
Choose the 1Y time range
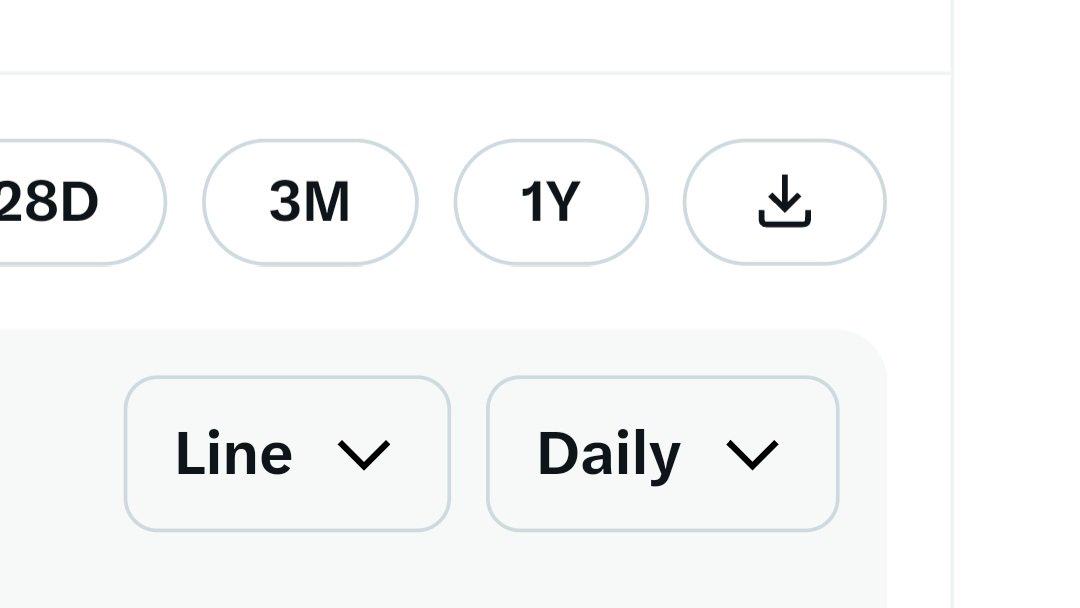551,202
